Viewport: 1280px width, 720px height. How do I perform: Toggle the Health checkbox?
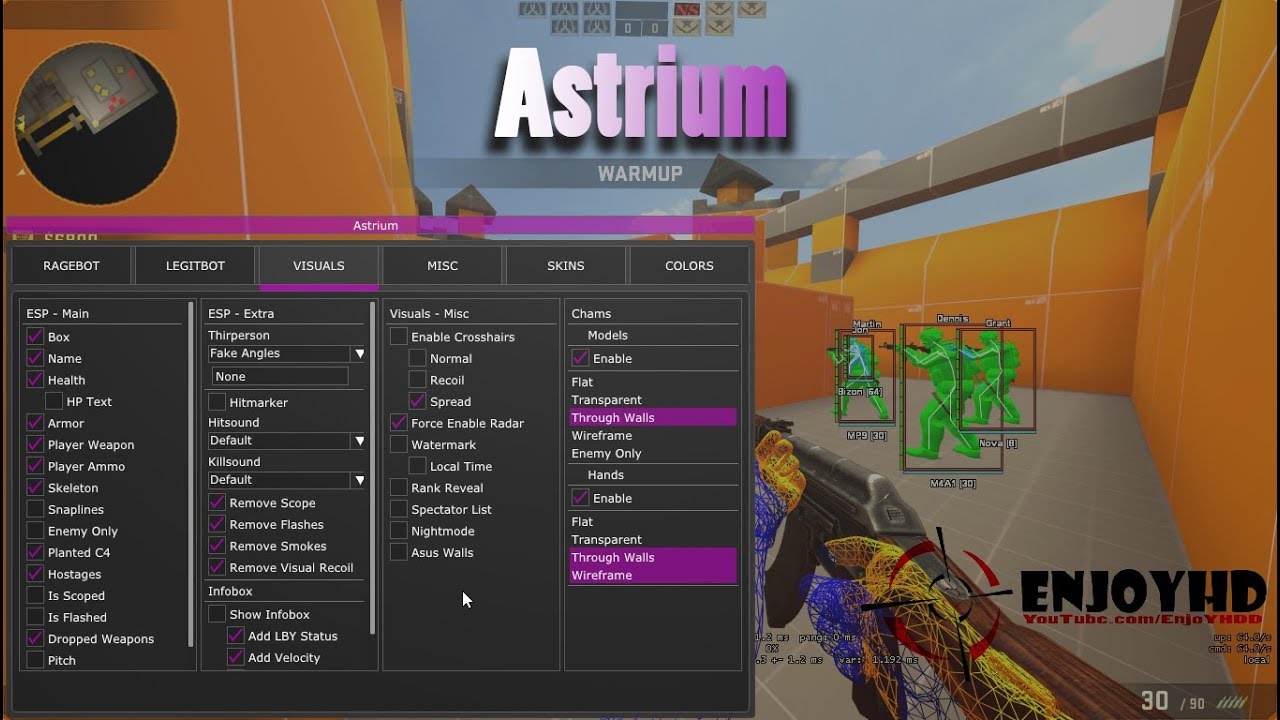pyautogui.click(x=35, y=380)
